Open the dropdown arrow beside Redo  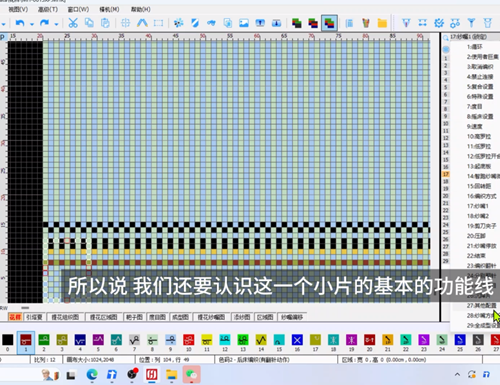(56, 24)
